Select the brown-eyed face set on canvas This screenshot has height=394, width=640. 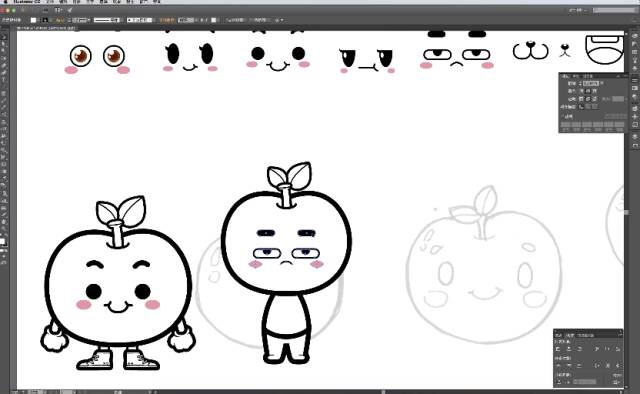[97, 60]
